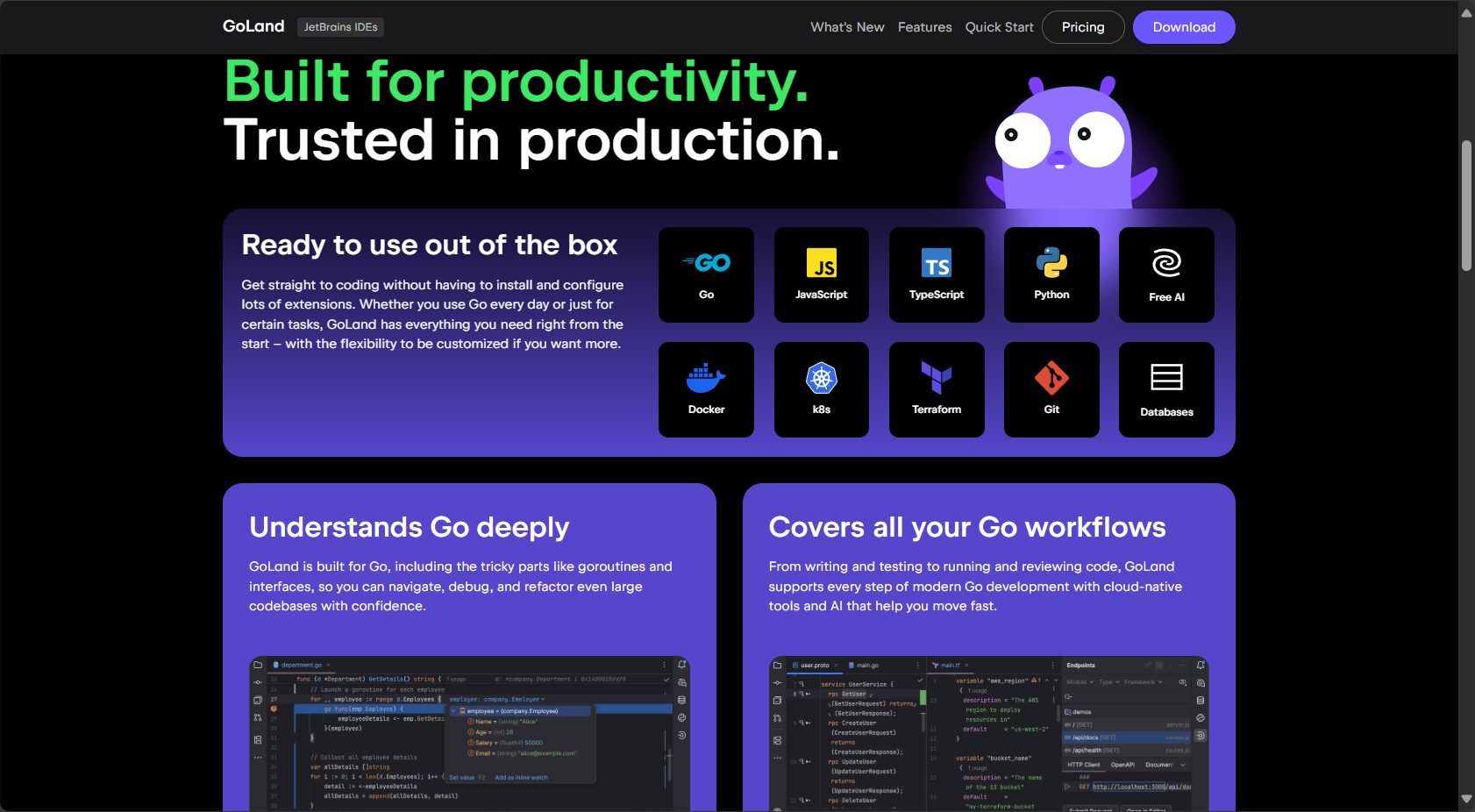Select the demos folder row in Endpoints
The image size is (1475, 812).
pos(1127,712)
